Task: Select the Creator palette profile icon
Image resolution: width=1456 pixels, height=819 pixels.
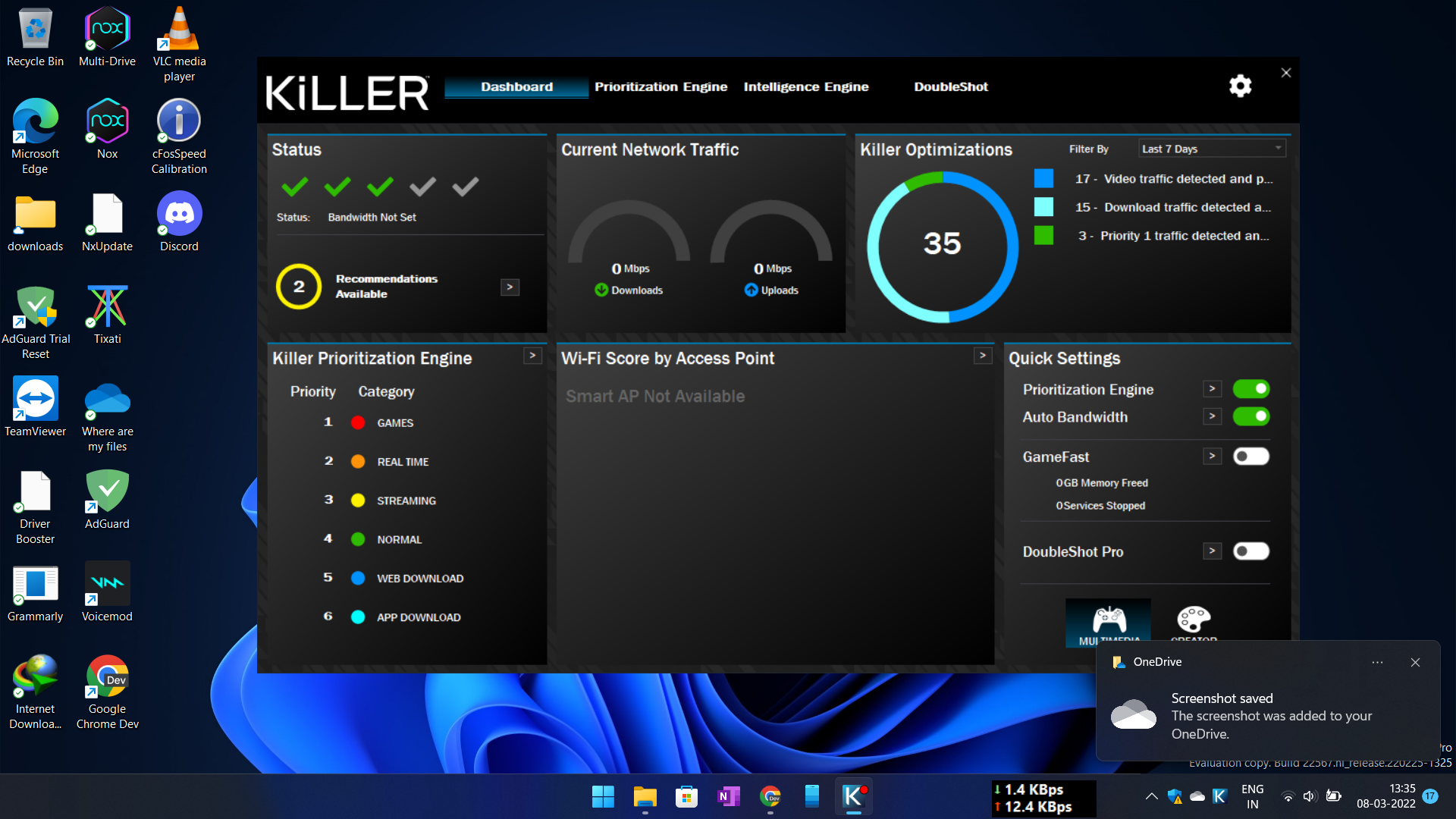Action: 1193,620
